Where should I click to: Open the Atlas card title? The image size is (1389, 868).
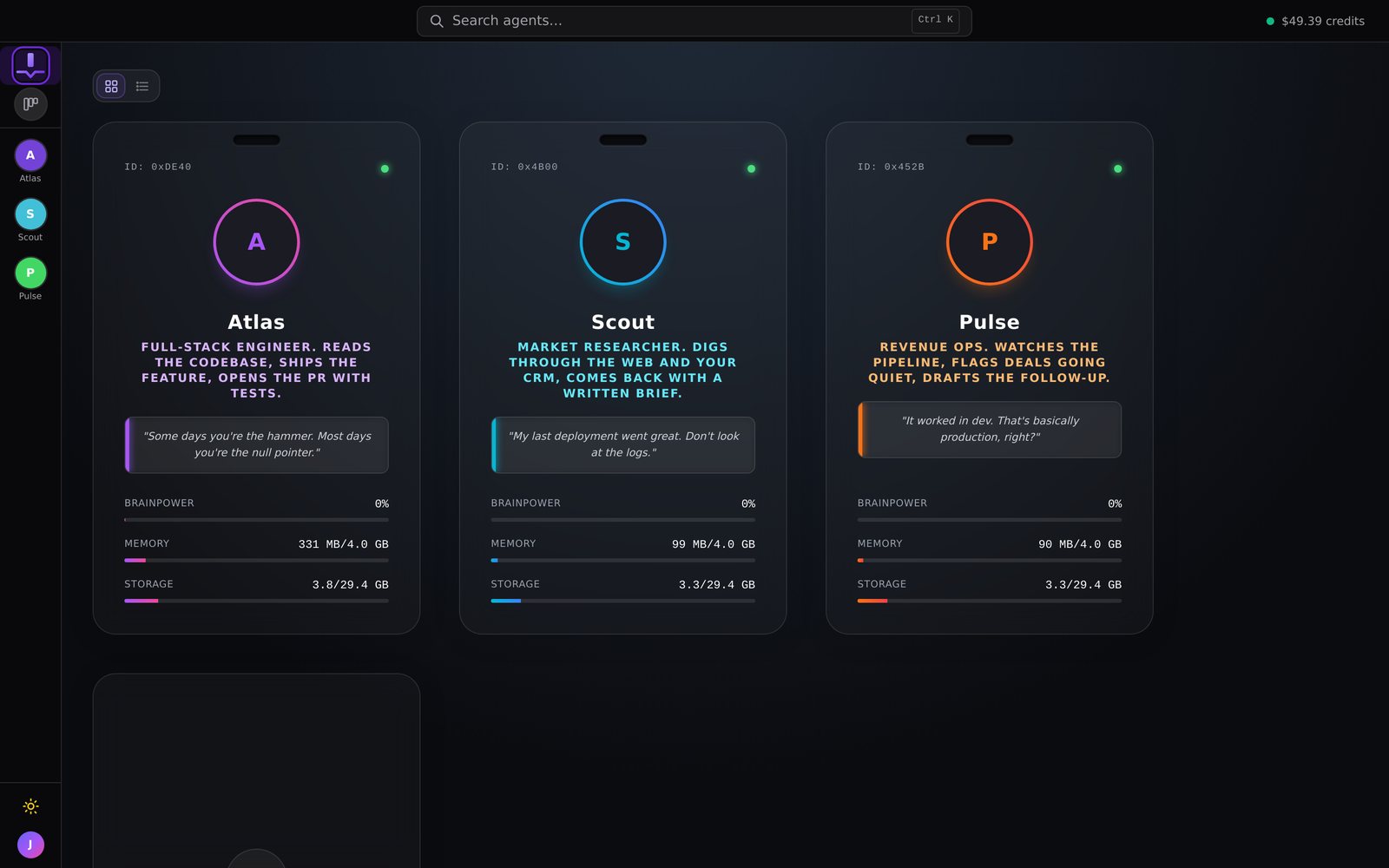tap(256, 322)
